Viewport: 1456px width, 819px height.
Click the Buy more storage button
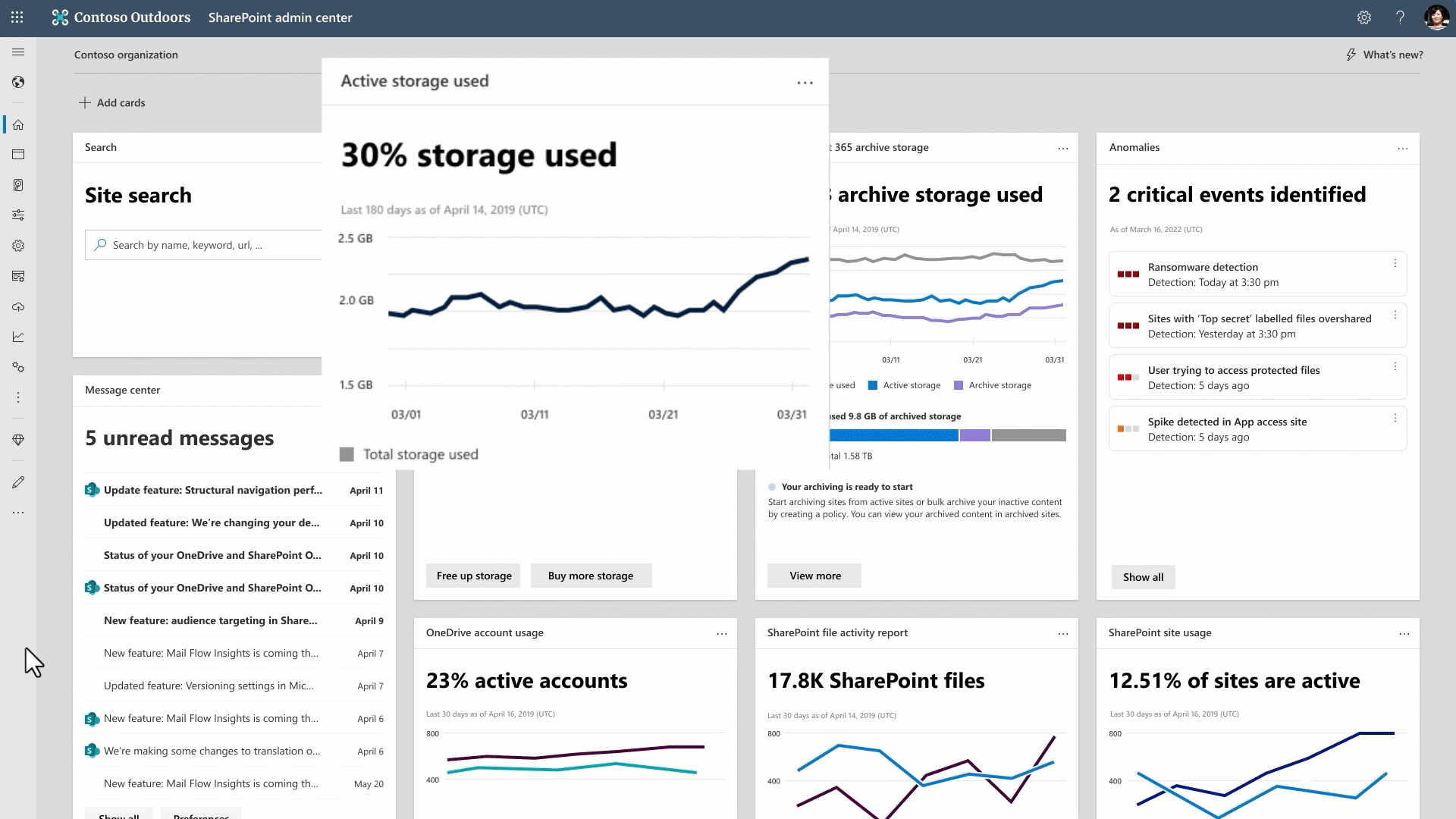click(590, 576)
